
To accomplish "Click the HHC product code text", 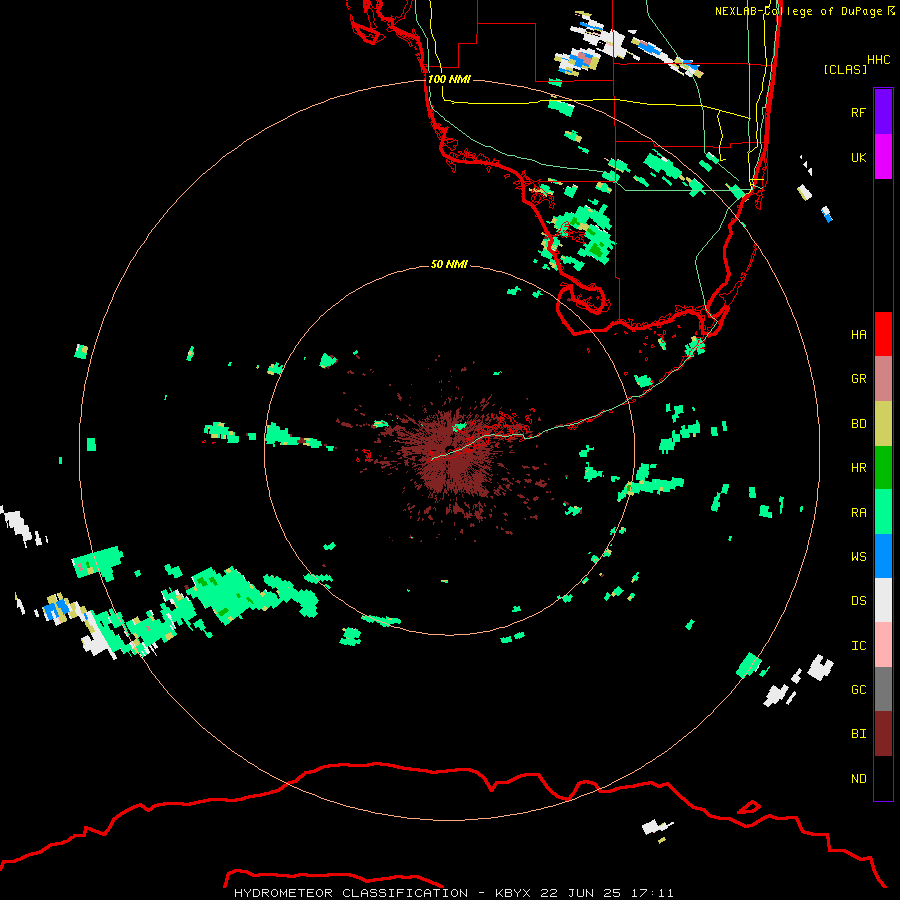I will click(x=878, y=60).
